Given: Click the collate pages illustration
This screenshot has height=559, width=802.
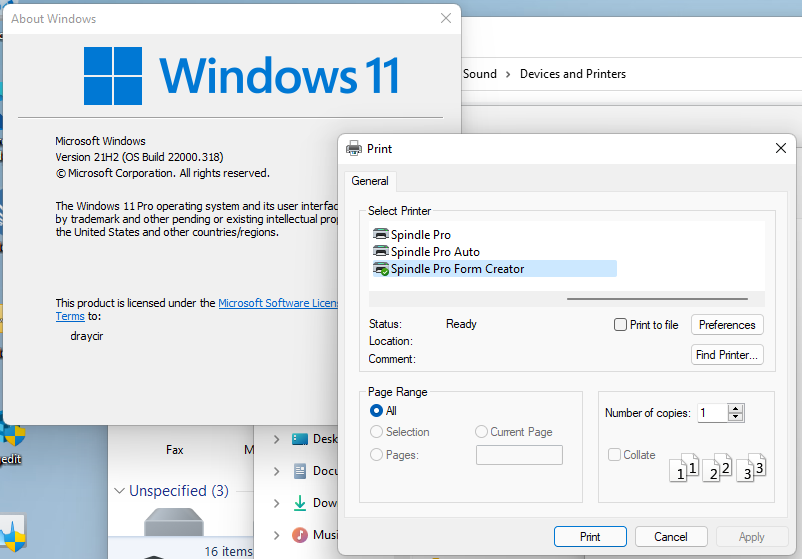Looking at the screenshot, I should pos(717,467).
